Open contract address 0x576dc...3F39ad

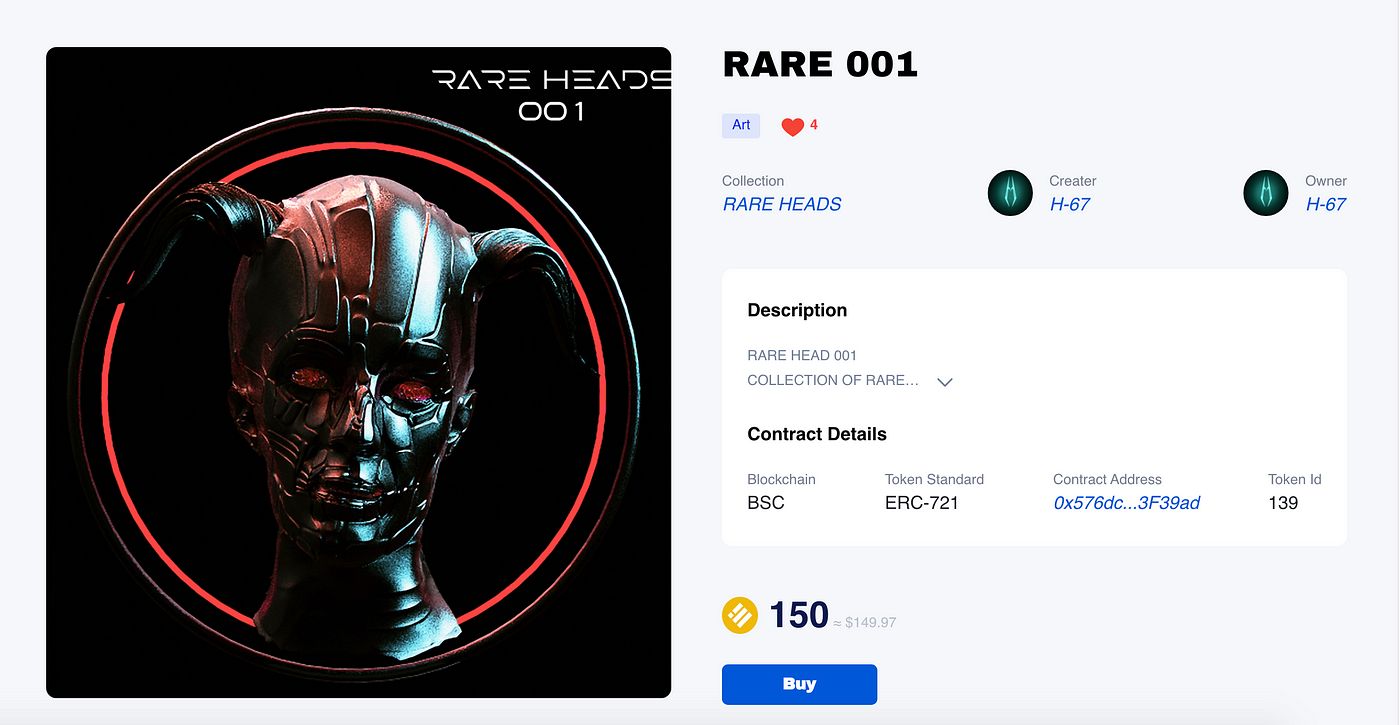pos(1127,503)
